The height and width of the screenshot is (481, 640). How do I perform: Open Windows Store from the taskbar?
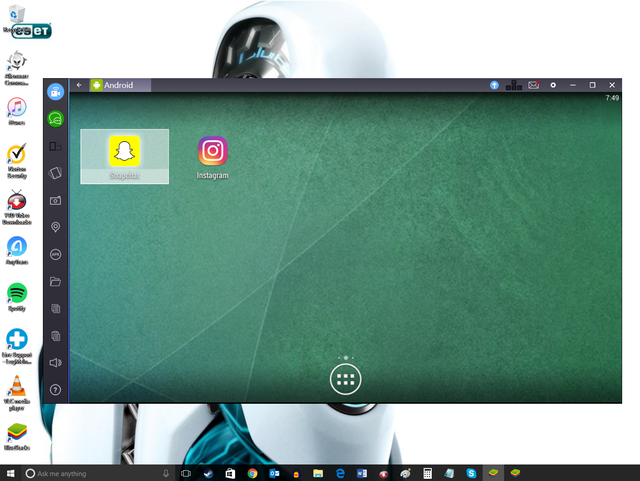[230, 473]
